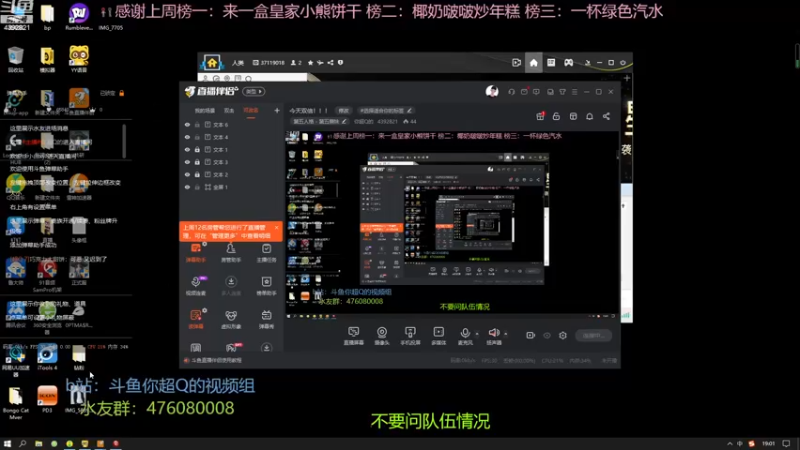
Task: Edit the 第五人格 category selector
Action: point(319,121)
